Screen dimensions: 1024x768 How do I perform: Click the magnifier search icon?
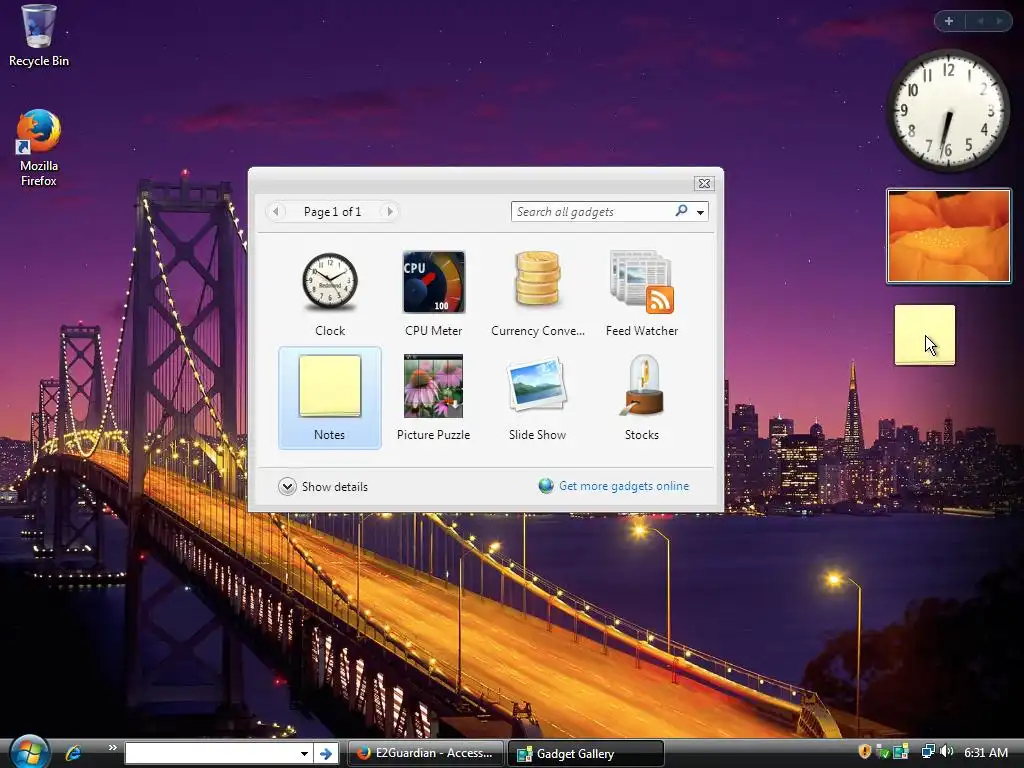click(x=681, y=210)
